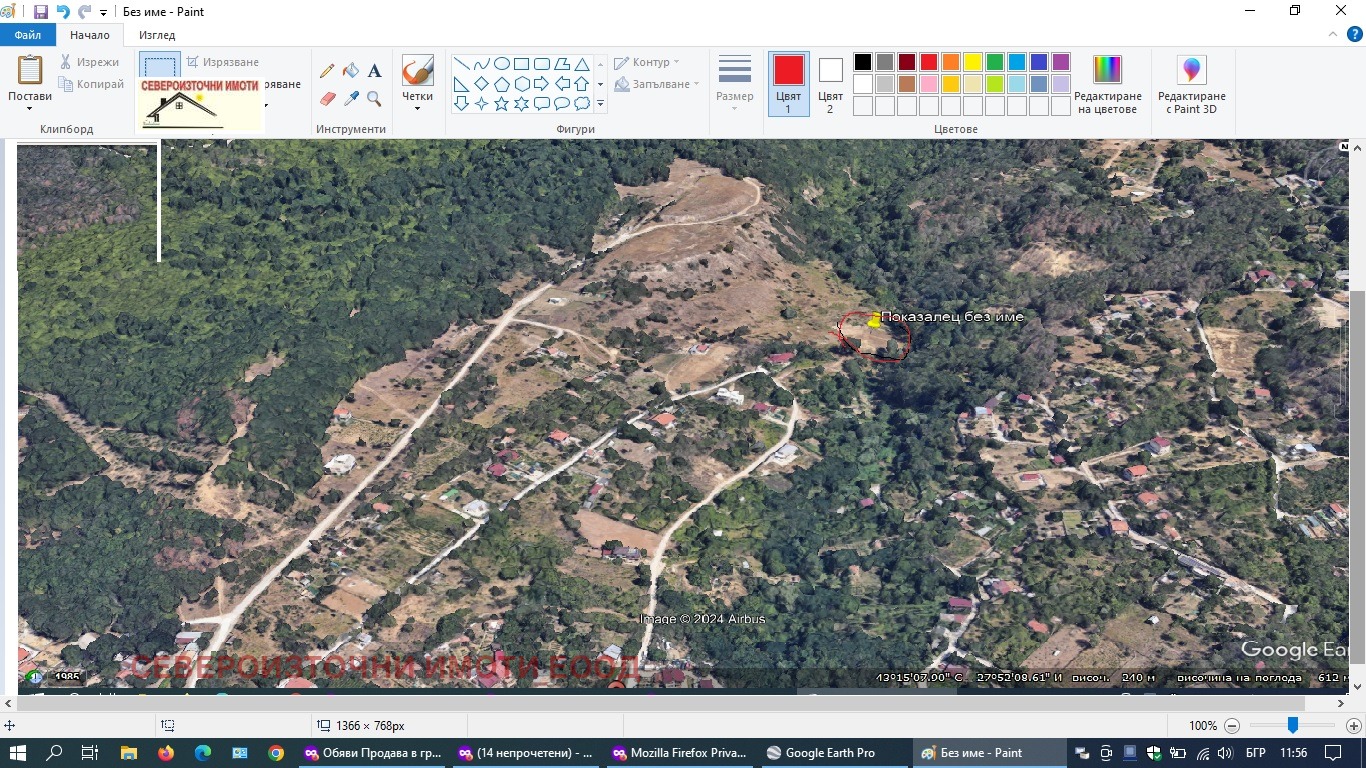This screenshot has width=1366, height=768.
Task: Pick the green color swatch
Action: coord(994,62)
